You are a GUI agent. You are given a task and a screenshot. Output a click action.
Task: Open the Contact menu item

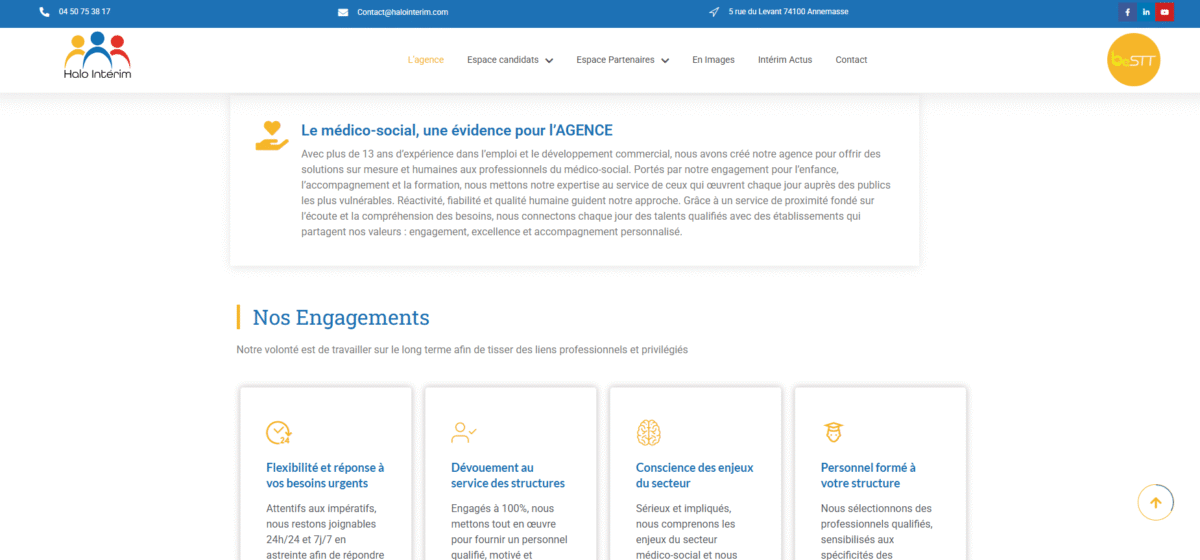pyautogui.click(x=851, y=60)
